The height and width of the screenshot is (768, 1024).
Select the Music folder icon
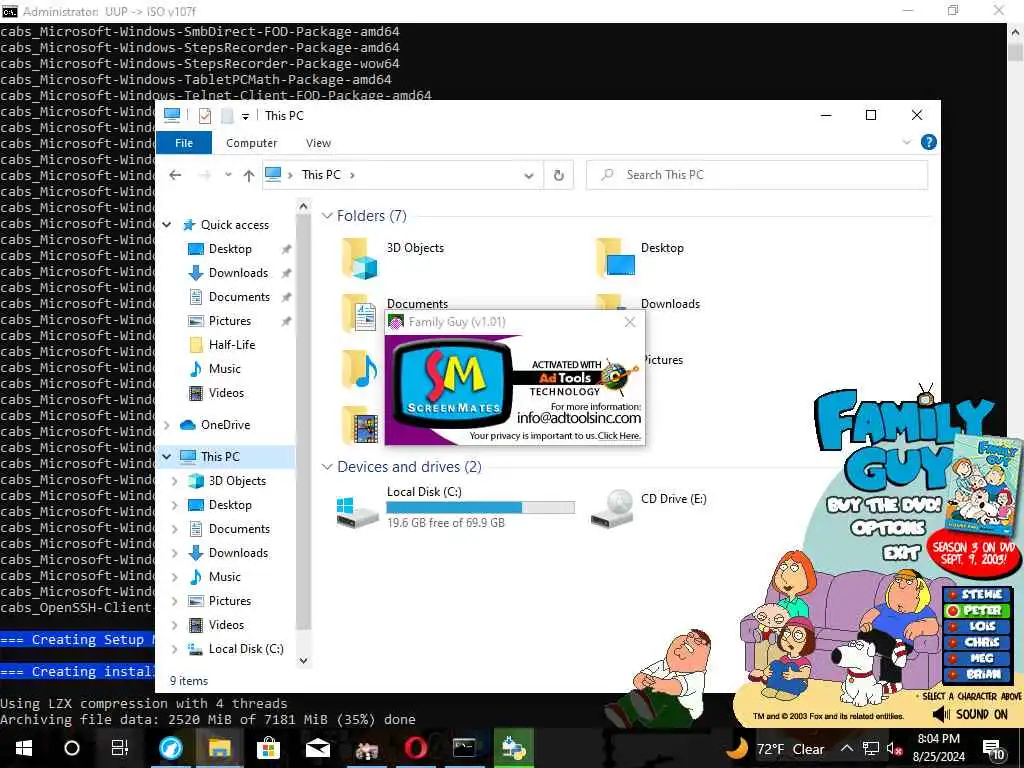click(x=360, y=370)
